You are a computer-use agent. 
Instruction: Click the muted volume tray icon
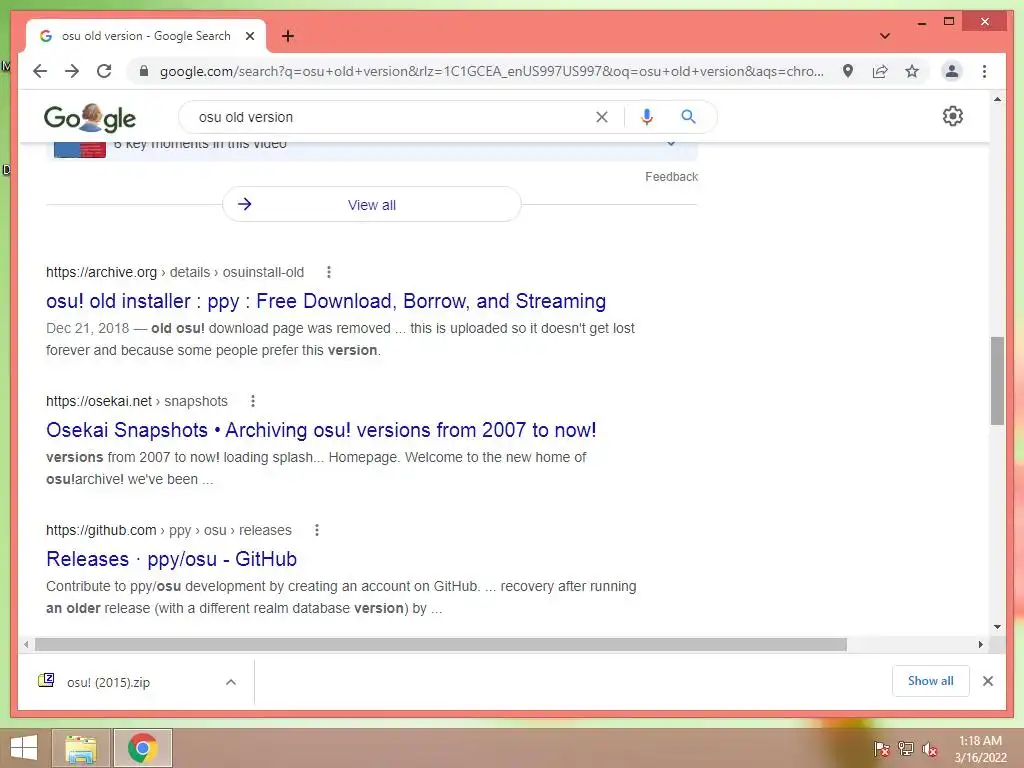click(x=930, y=749)
